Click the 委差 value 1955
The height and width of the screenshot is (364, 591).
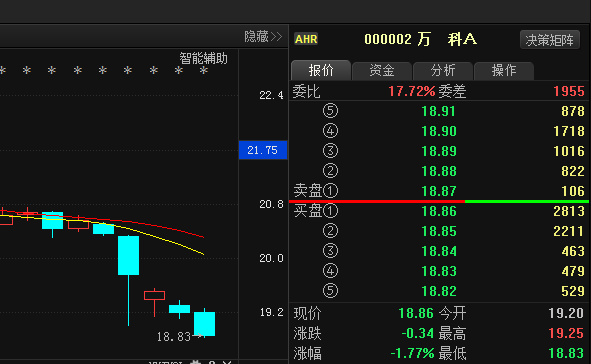pos(569,91)
